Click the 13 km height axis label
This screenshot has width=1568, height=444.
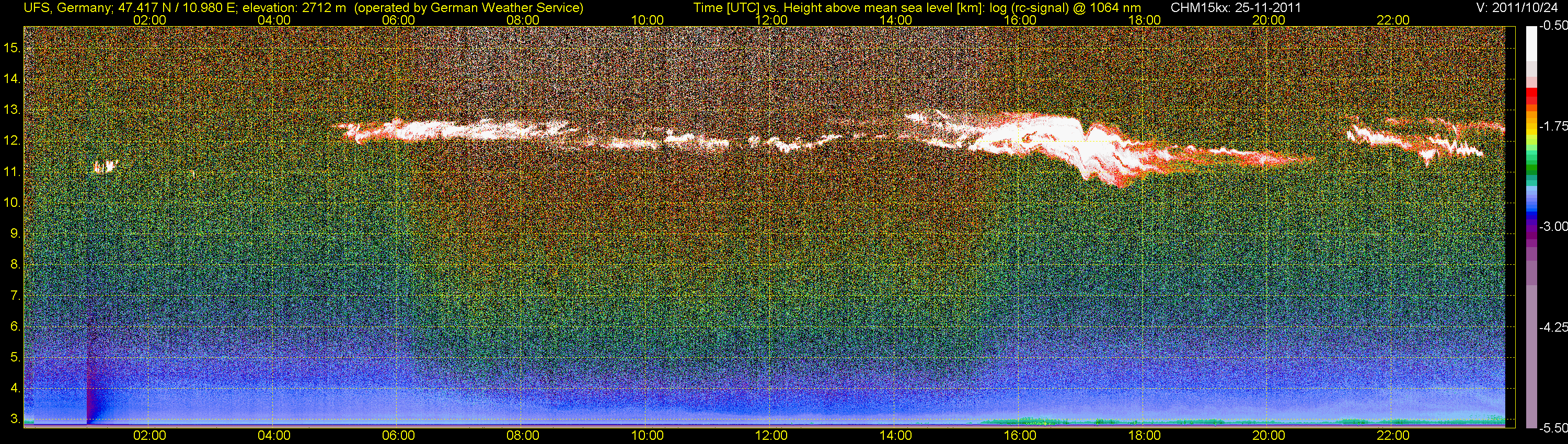click(x=12, y=110)
